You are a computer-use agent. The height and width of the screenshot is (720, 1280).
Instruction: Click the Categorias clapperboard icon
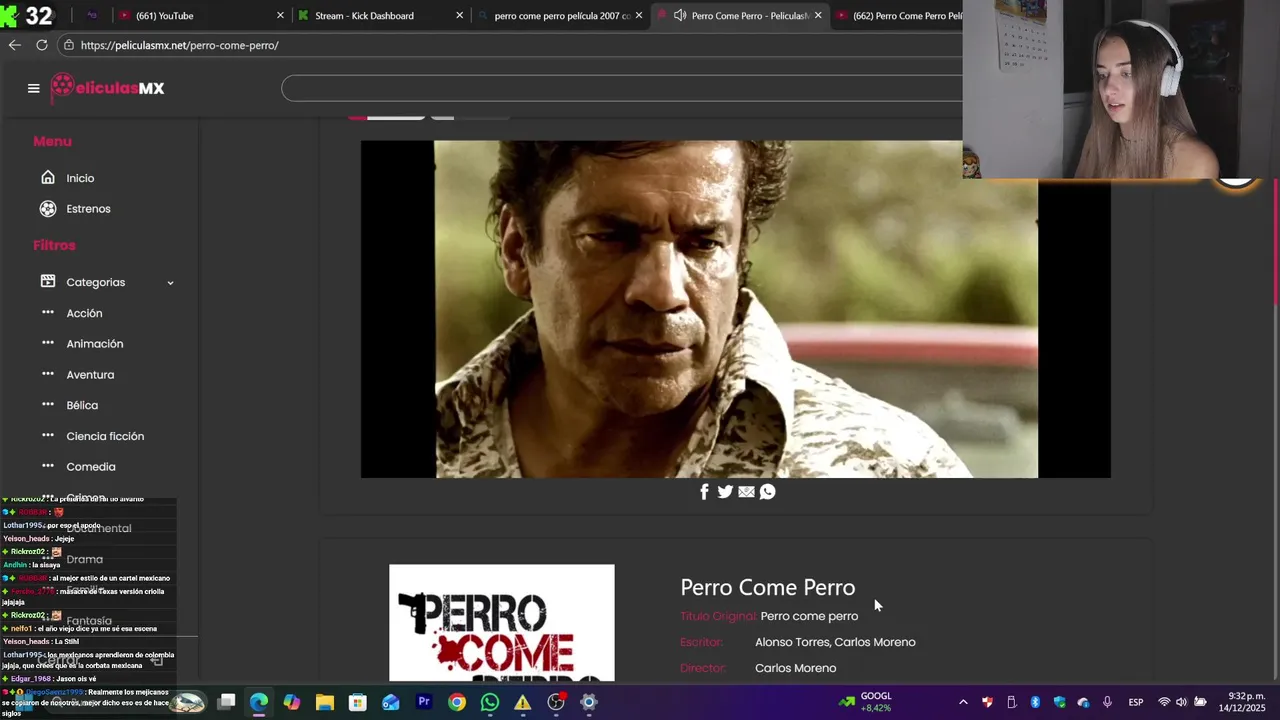48,282
